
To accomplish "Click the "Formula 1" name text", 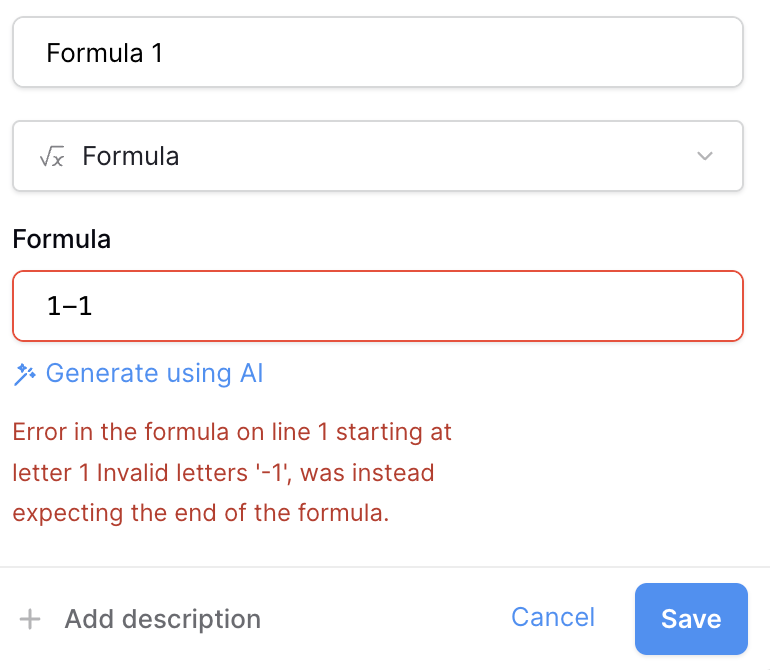I will tap(105, 53).
